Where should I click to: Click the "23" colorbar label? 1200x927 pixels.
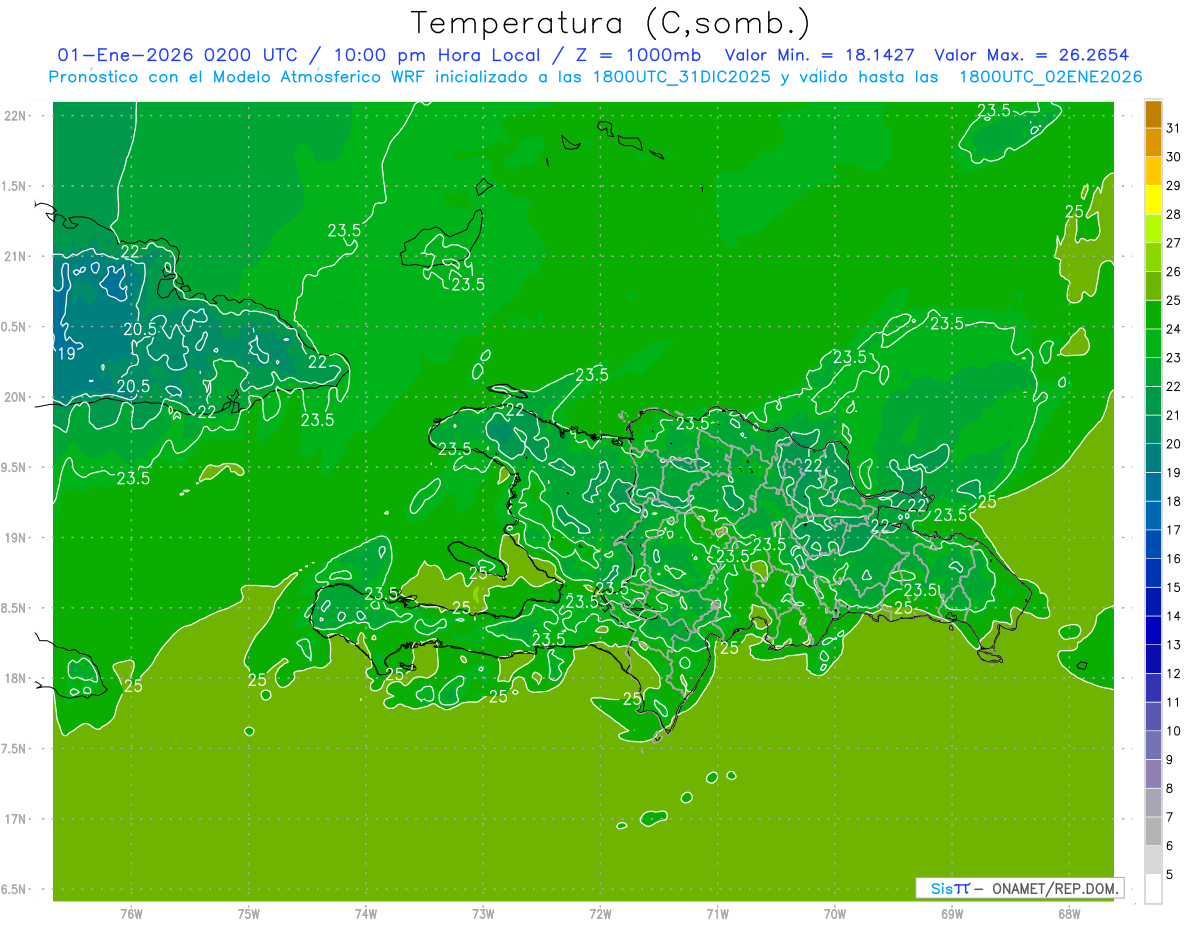(1174, 357)
